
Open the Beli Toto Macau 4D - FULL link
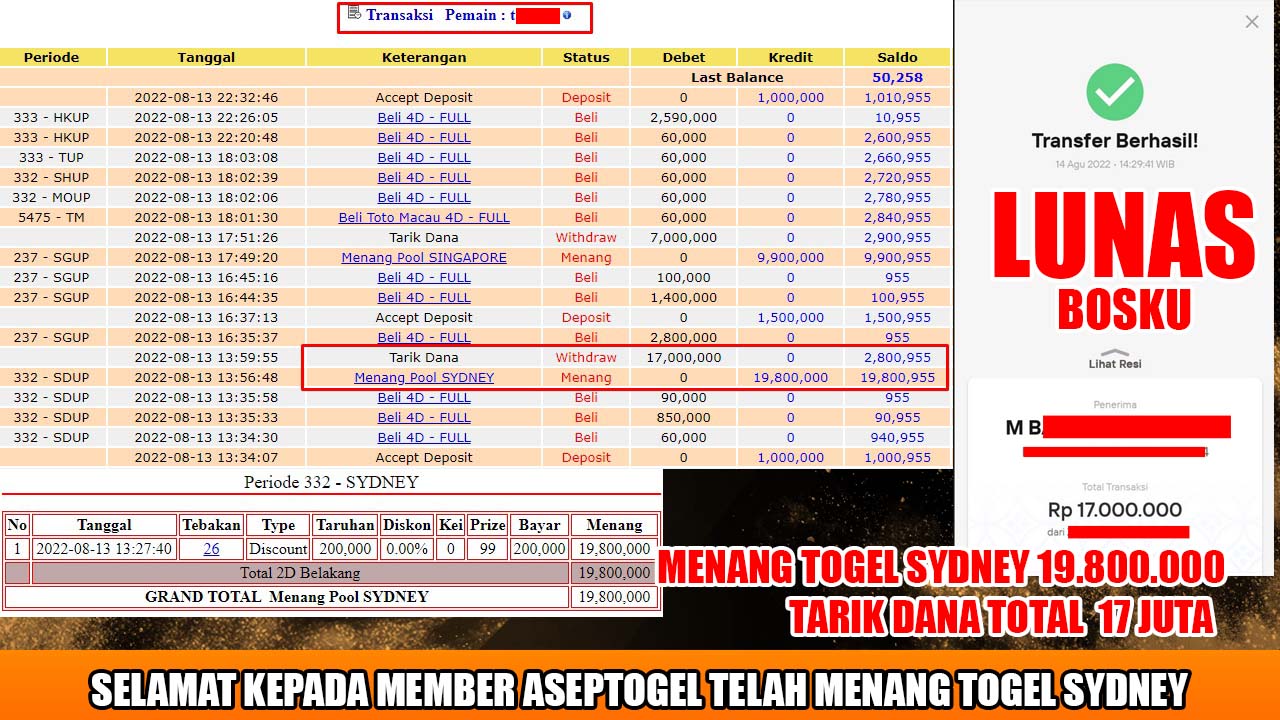click(424, 217)
